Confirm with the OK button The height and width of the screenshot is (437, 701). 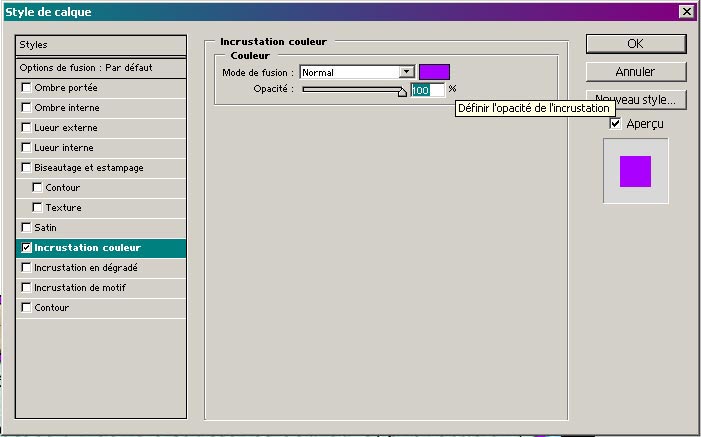coord(636,44)
